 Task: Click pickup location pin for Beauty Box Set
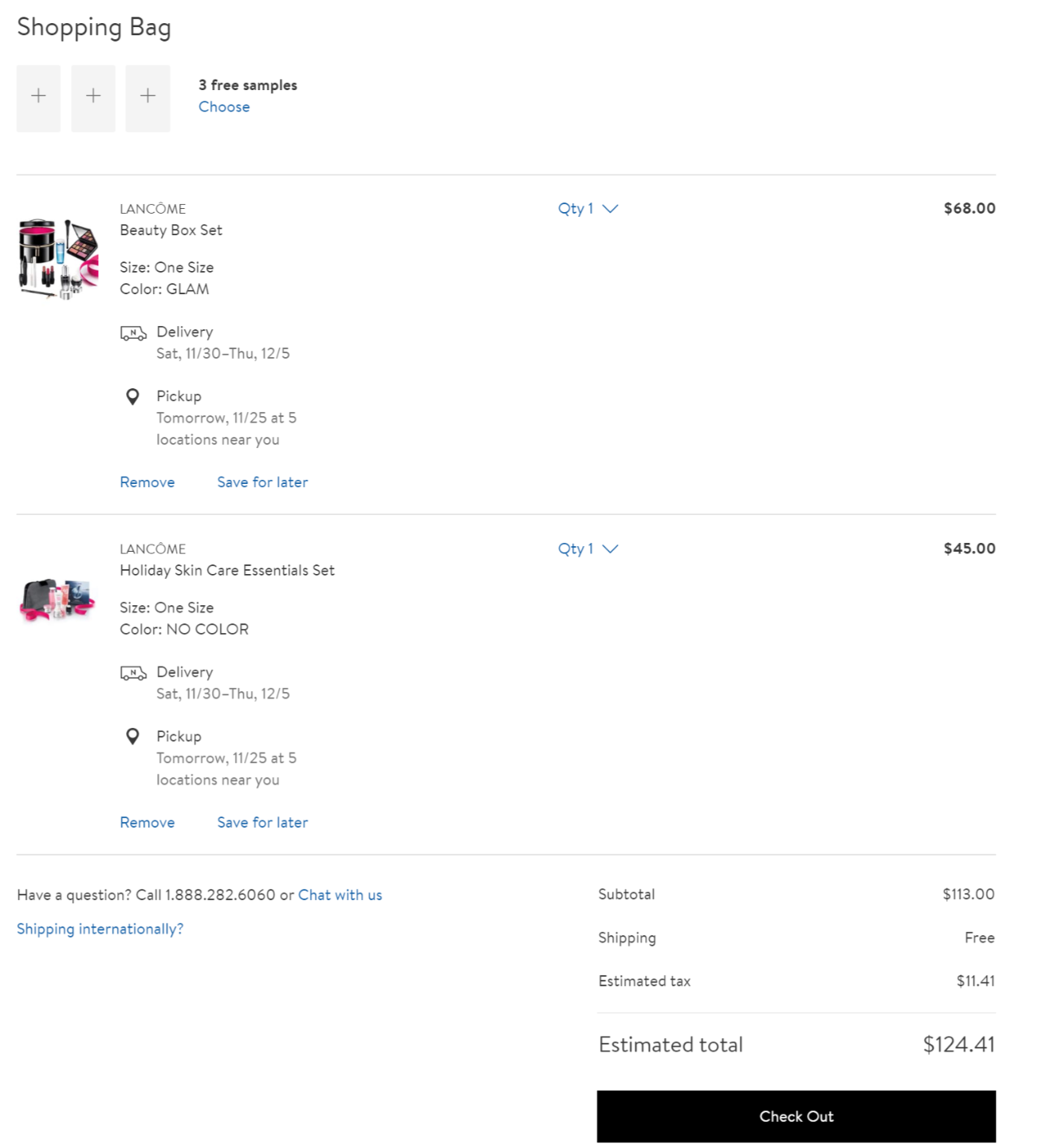[x=133, y=396]
